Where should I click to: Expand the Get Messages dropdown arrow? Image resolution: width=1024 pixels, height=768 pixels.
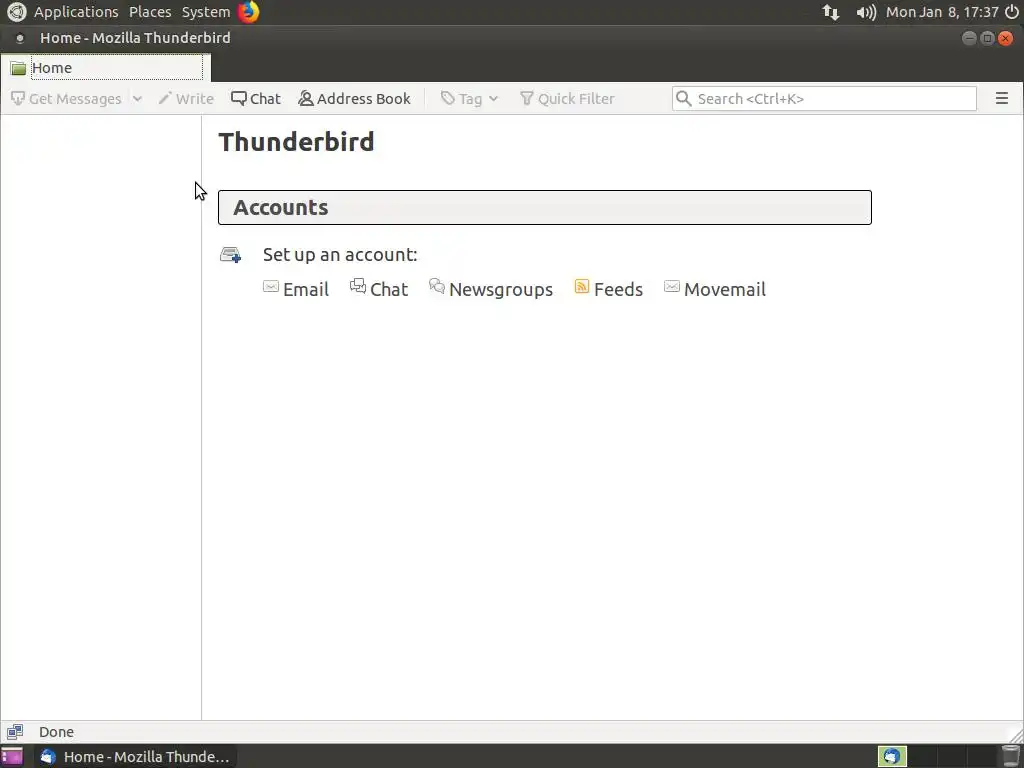pos(137,99)
